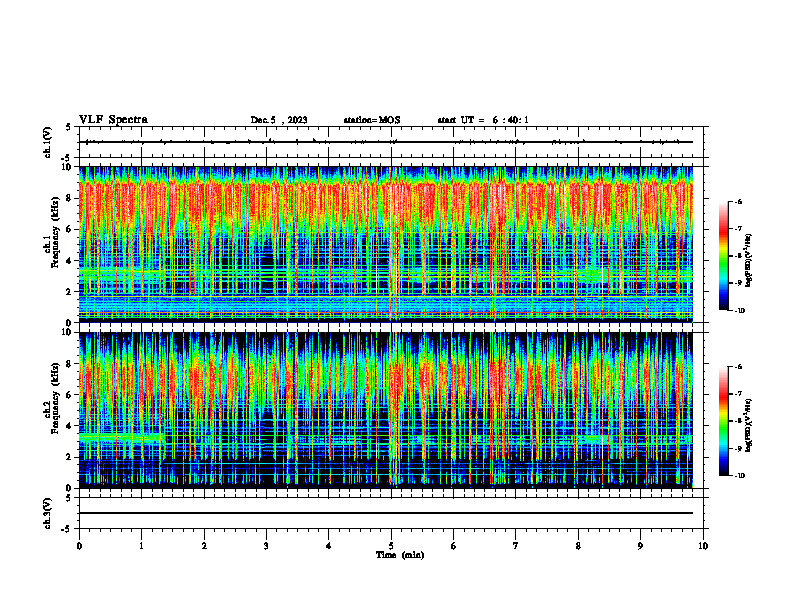Click the 'station=MOS' label
Image resolution: width=792 pixels, height=612 pixels.
tap(372, 120)
